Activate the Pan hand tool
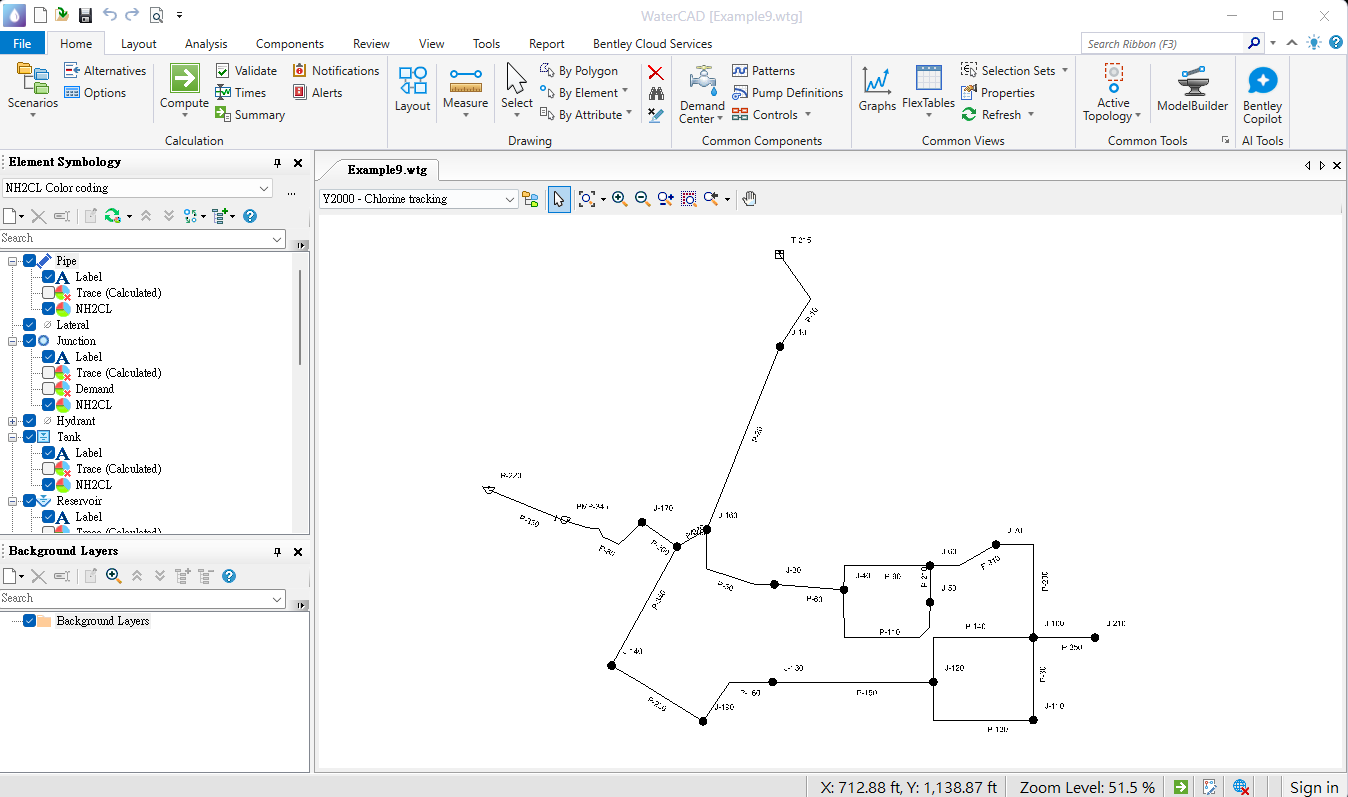 point(749,199)
